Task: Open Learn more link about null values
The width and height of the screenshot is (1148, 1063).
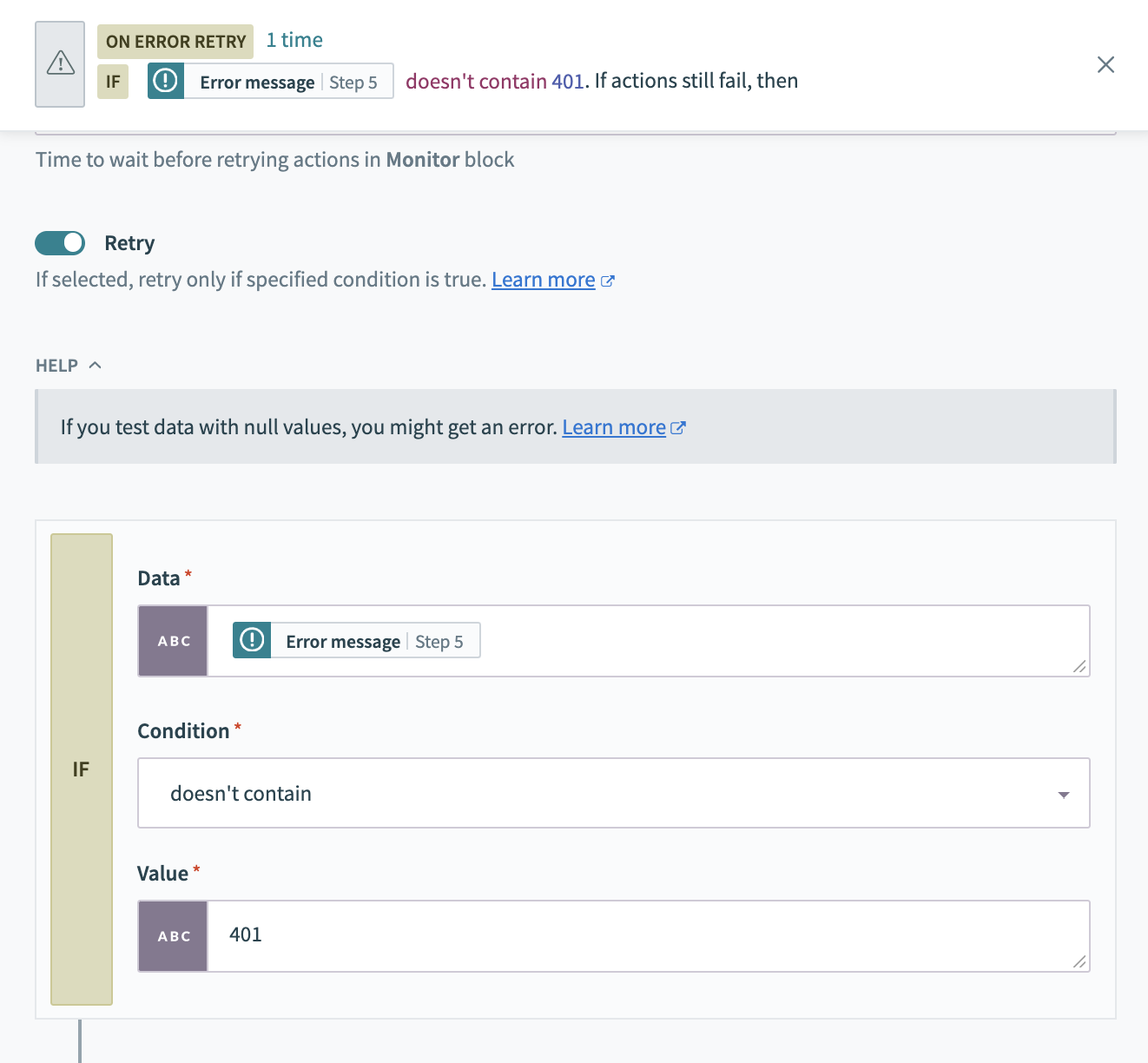Action: [x=614, y=428]
